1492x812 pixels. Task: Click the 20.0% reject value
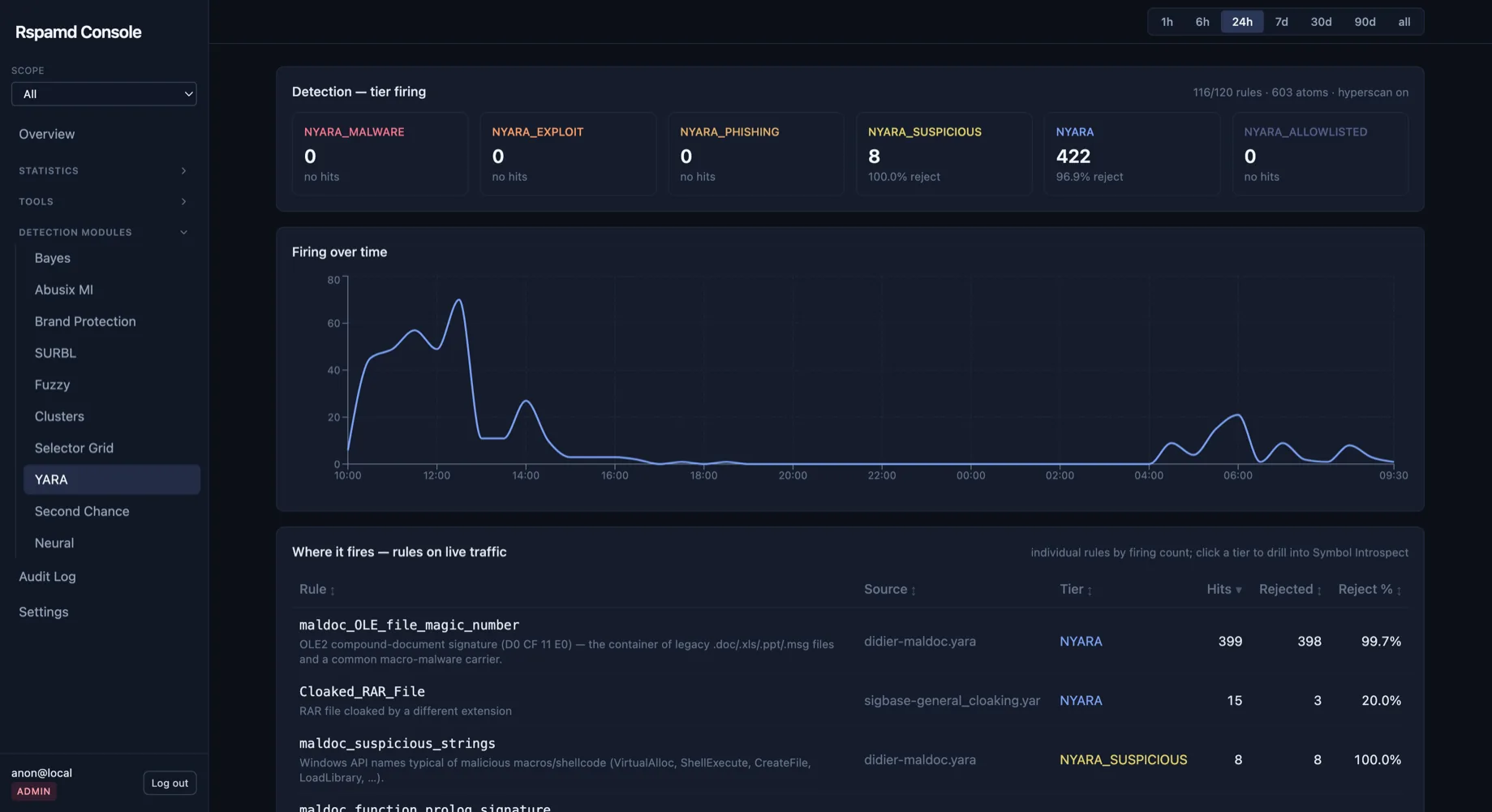1381,701
